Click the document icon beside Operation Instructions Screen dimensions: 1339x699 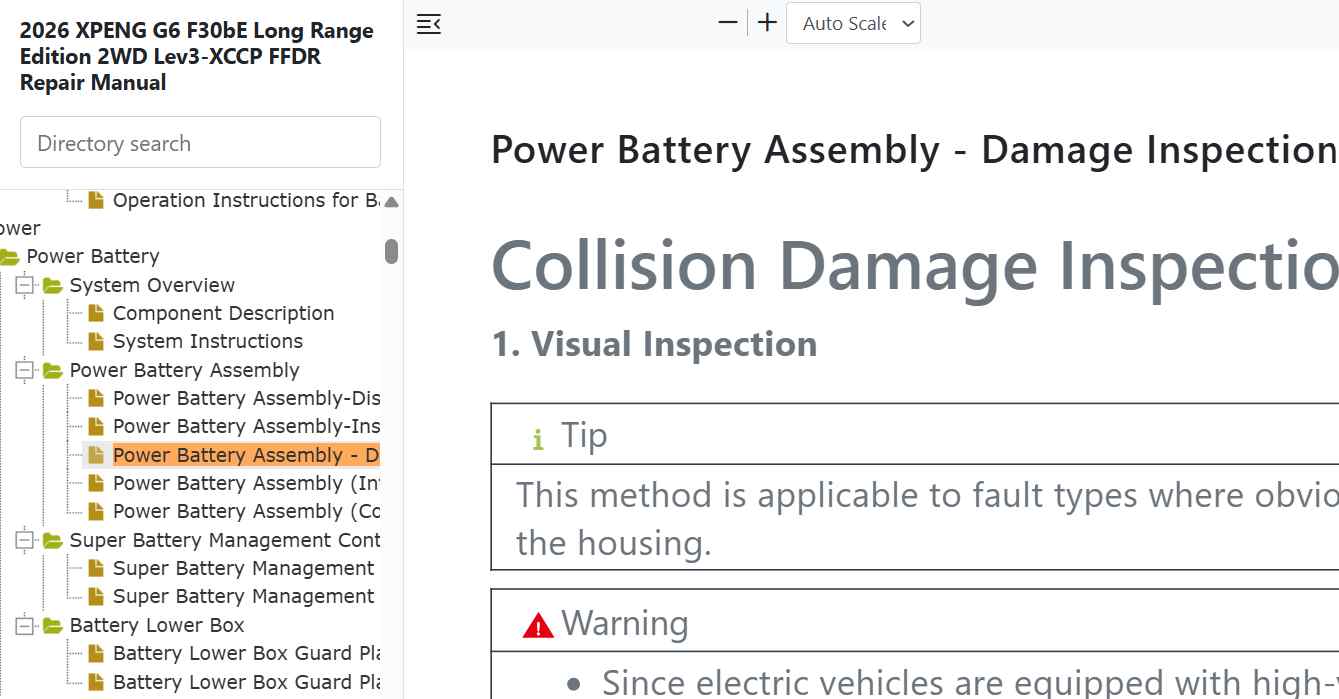pos(96,200)
